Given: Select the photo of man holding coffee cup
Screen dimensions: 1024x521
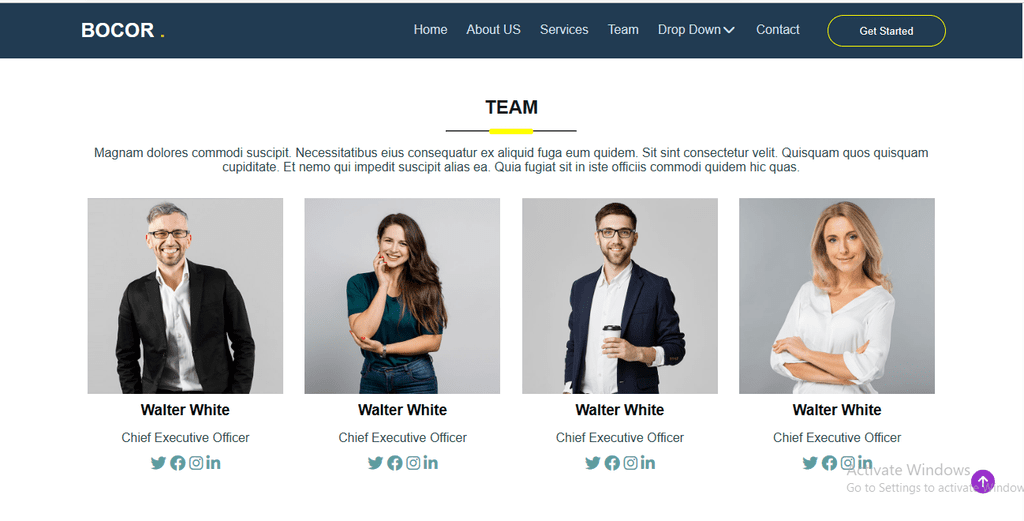Looking at the screenshot, I should pos(620,296).
